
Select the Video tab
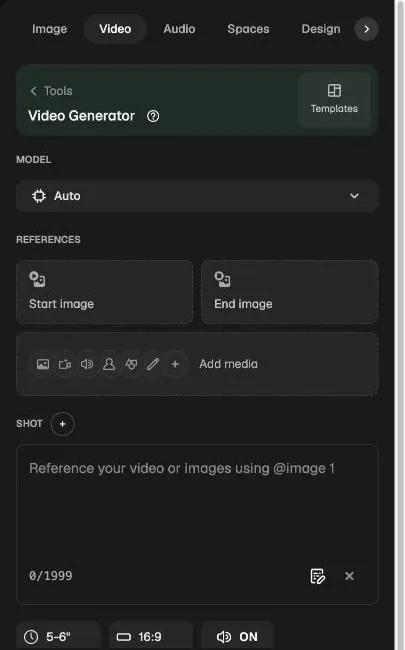pyautogui.click(x=115, y=29)
